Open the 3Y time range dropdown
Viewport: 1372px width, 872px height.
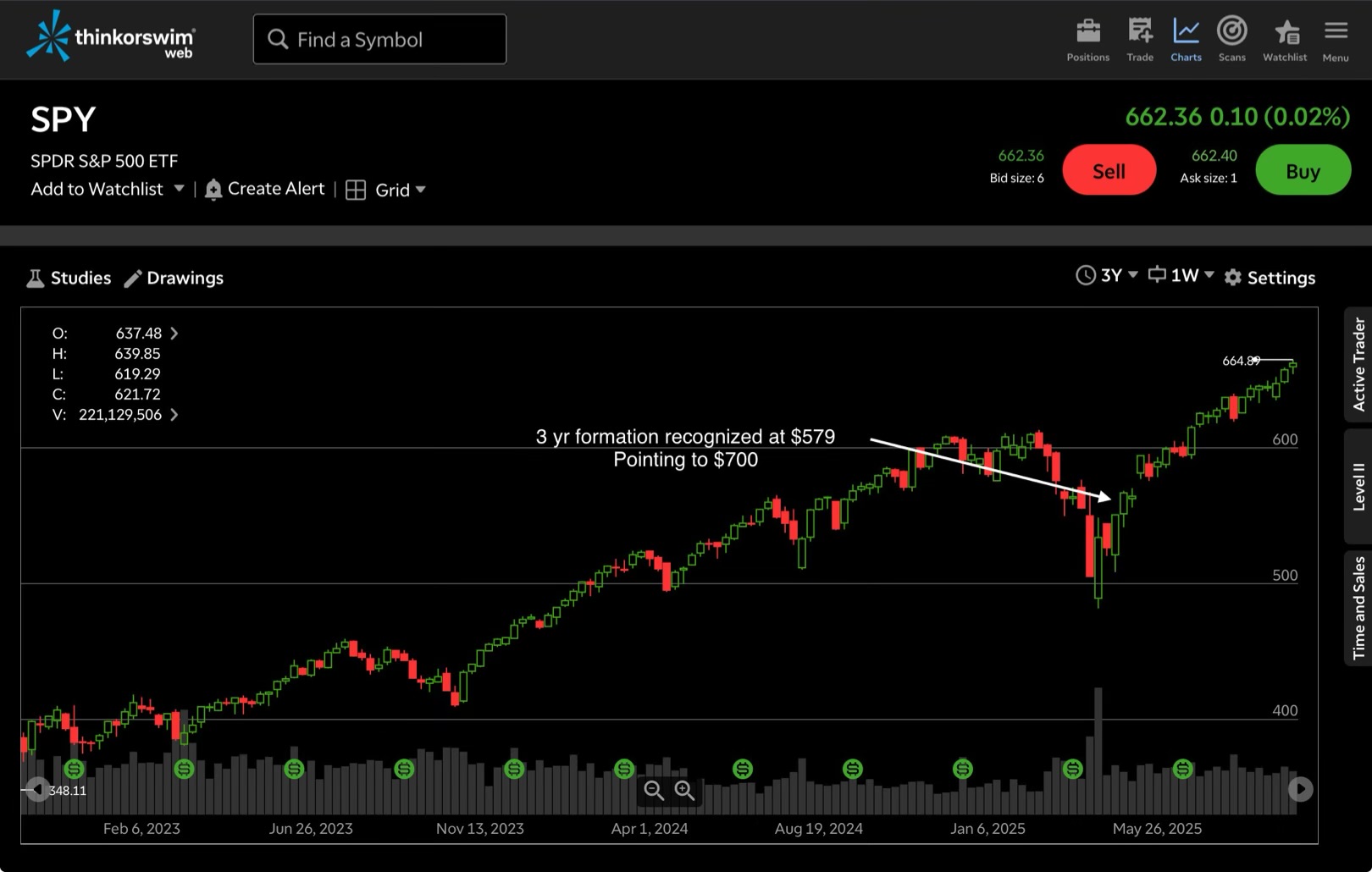click(x=1107, y=276)
